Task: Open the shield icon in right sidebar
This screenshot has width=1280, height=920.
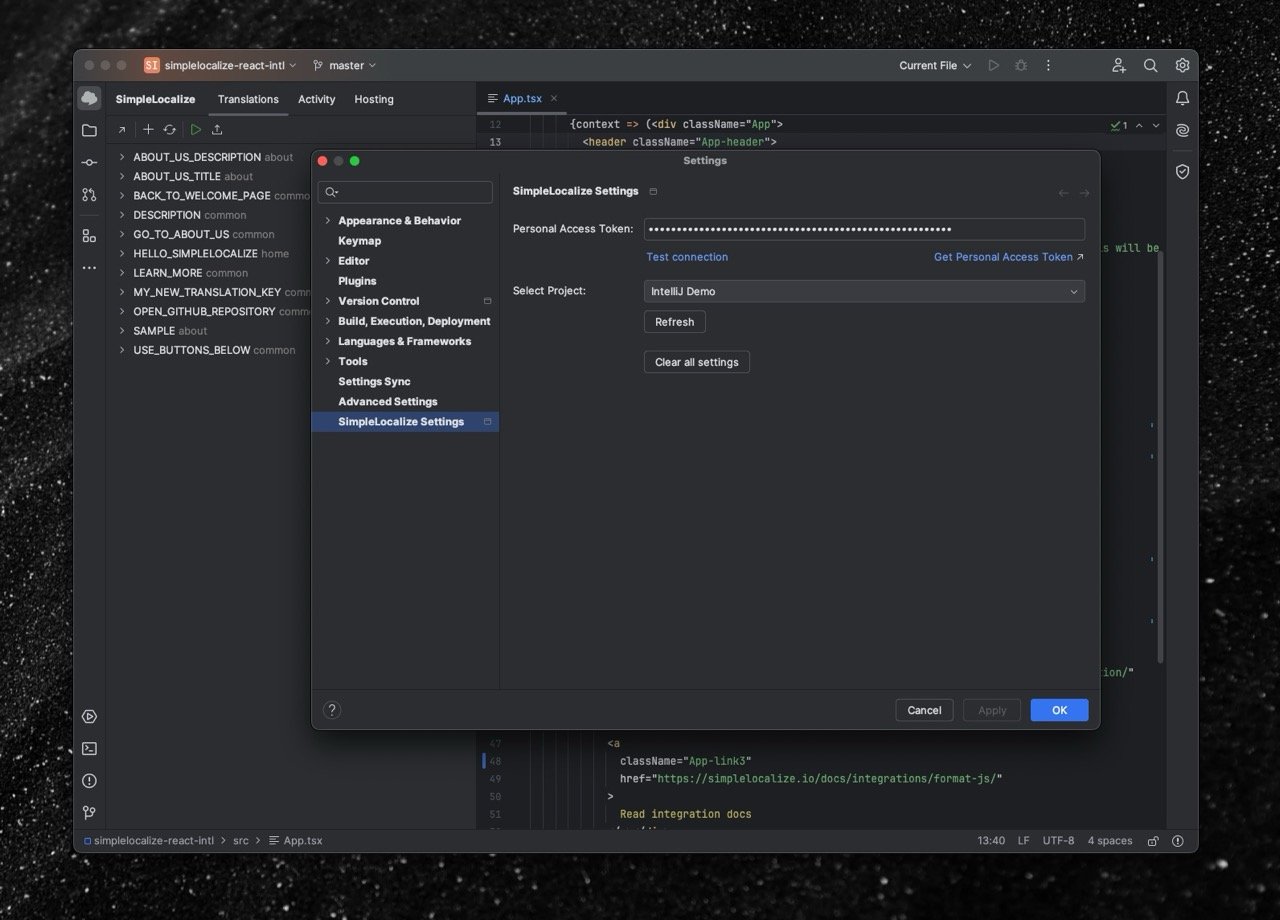Action: [x=1182, y=172]
